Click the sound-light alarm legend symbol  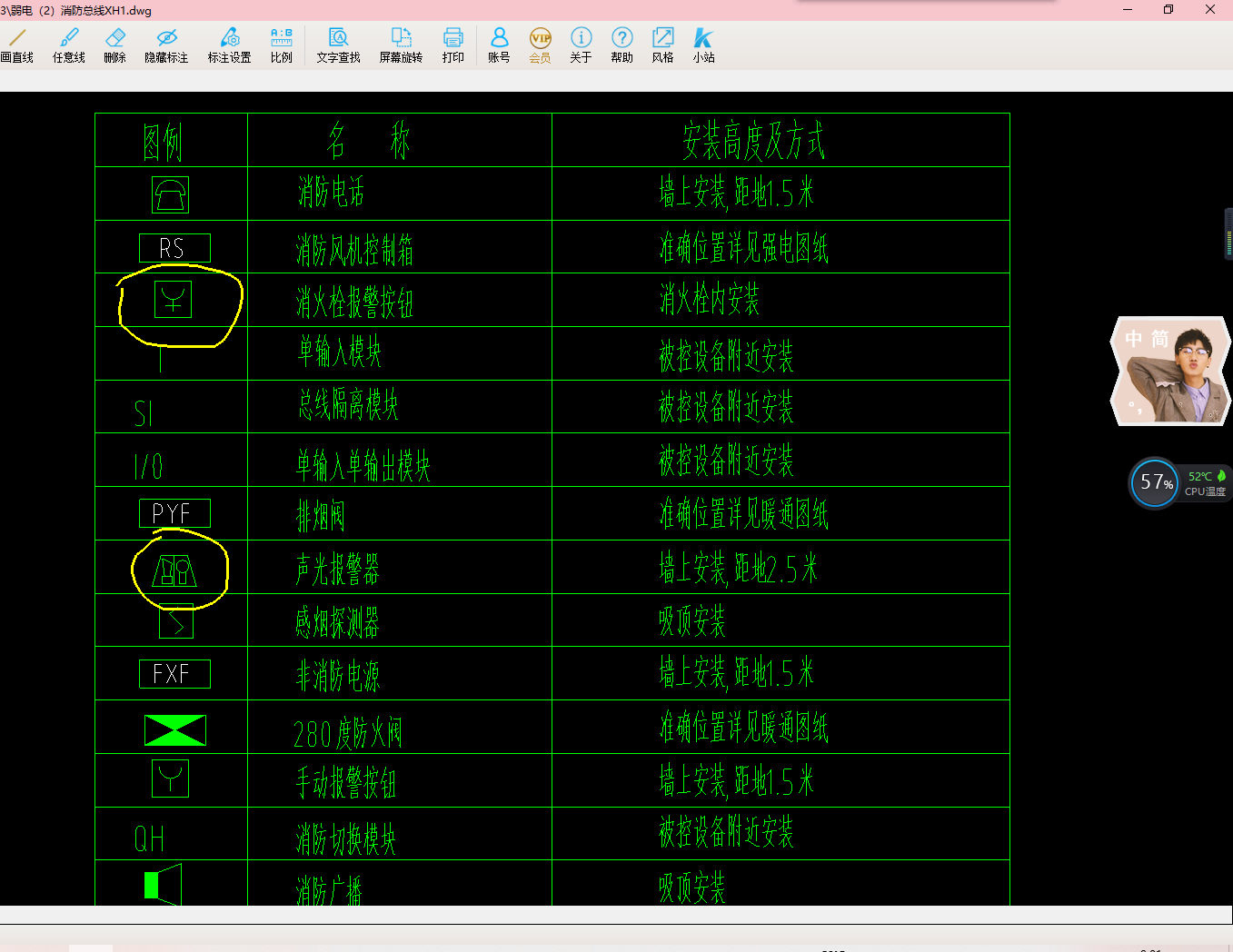point(174,570)
